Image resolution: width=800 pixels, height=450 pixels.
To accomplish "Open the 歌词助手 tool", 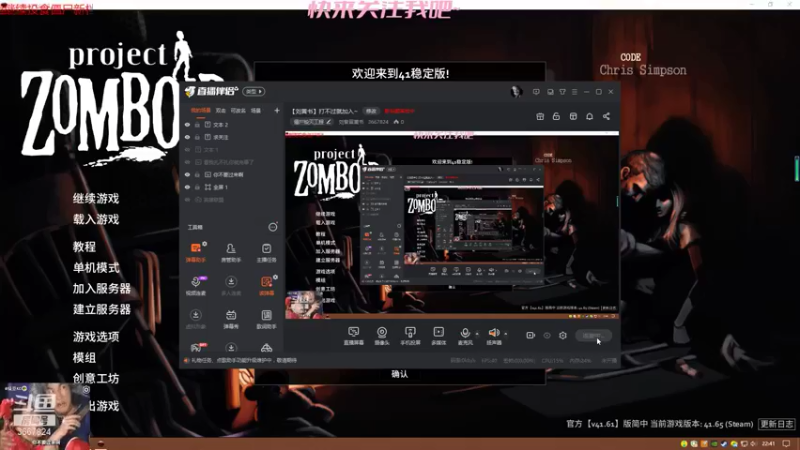I will coord(266,318).
